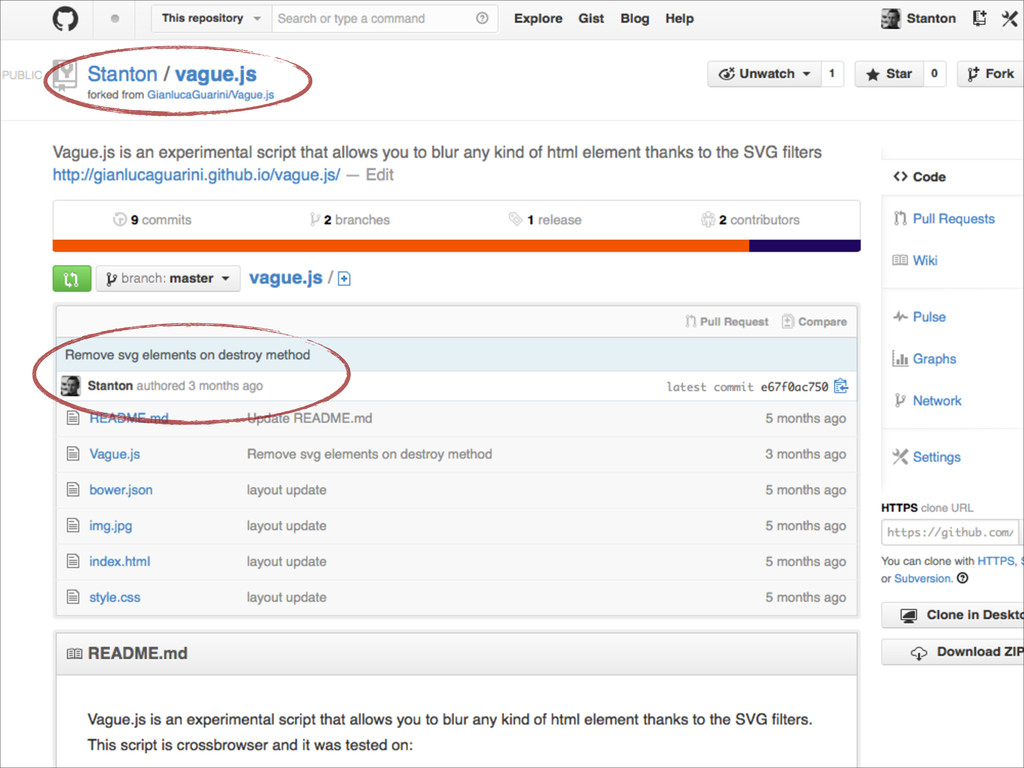Open the vague.js breadcrumb link

tap(286, 278)
